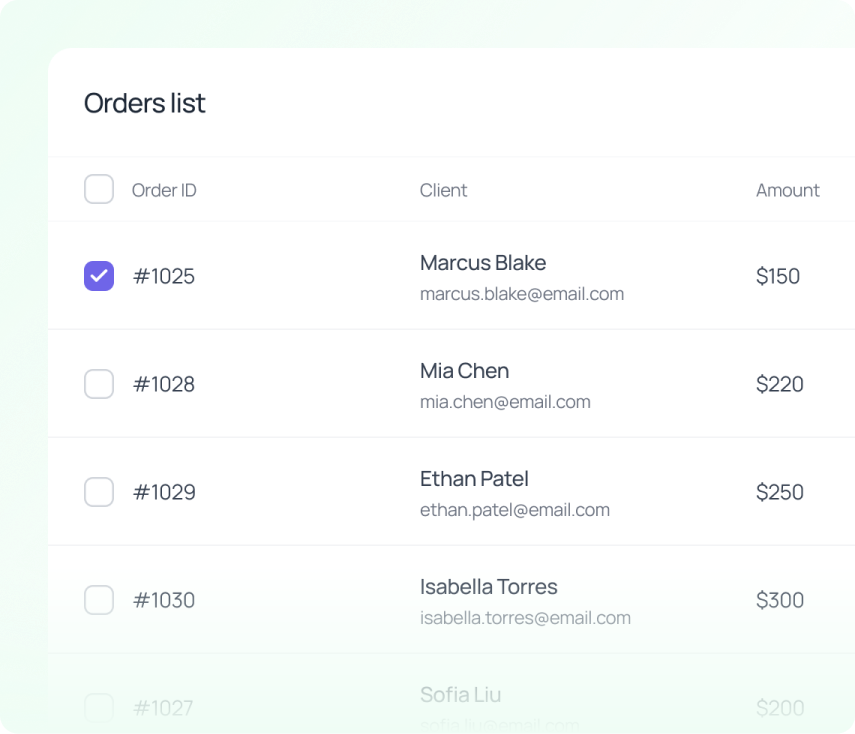Sort by the Client column header

click(443, 190)
